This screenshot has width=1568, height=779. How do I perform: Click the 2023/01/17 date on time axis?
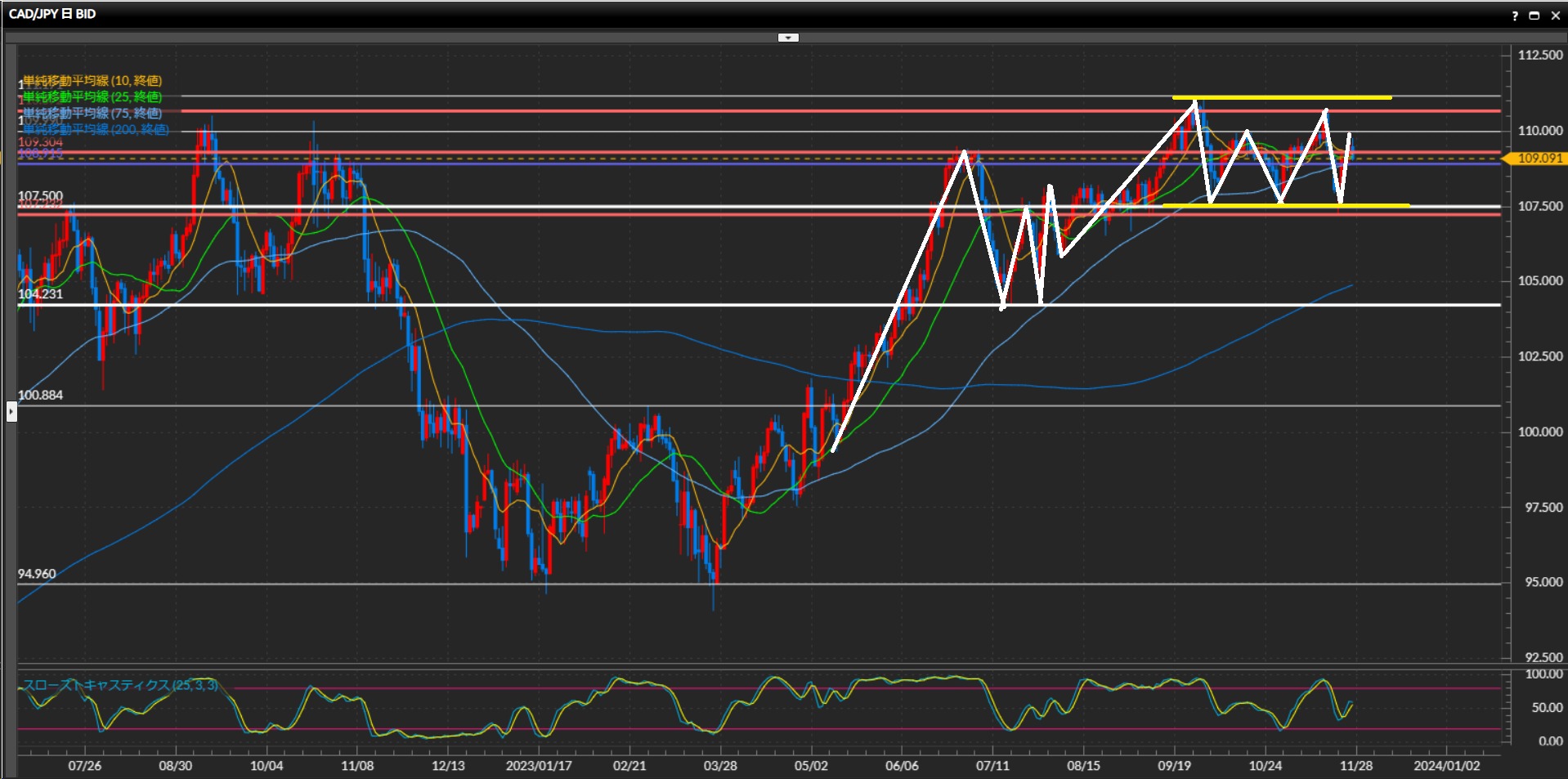[x=539, y=766]
